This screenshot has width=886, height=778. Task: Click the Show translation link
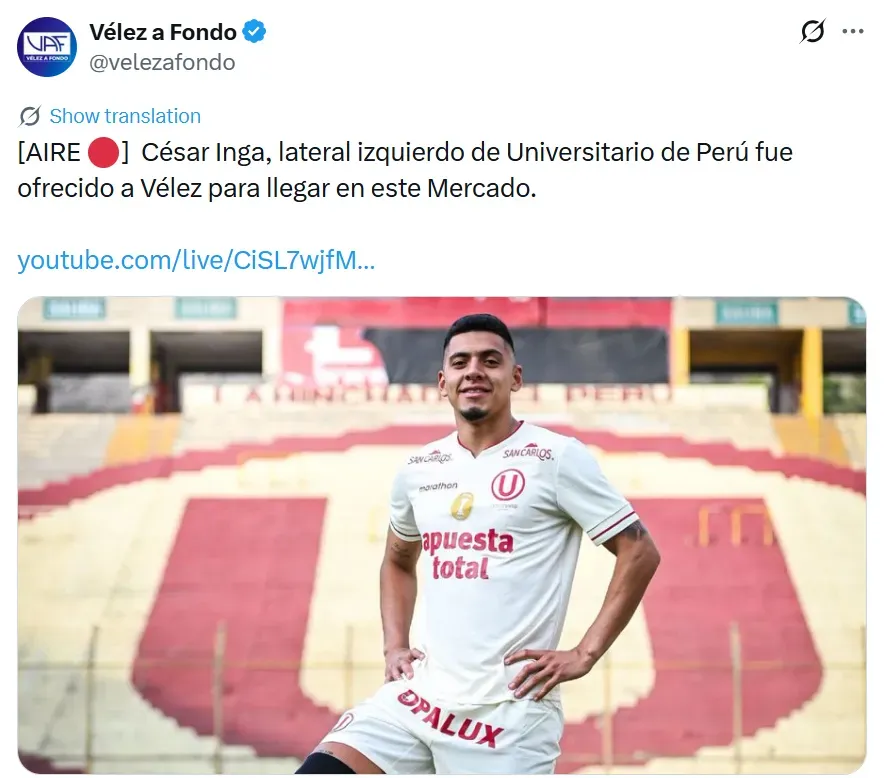pyautogui.click(x=125, y=116)
